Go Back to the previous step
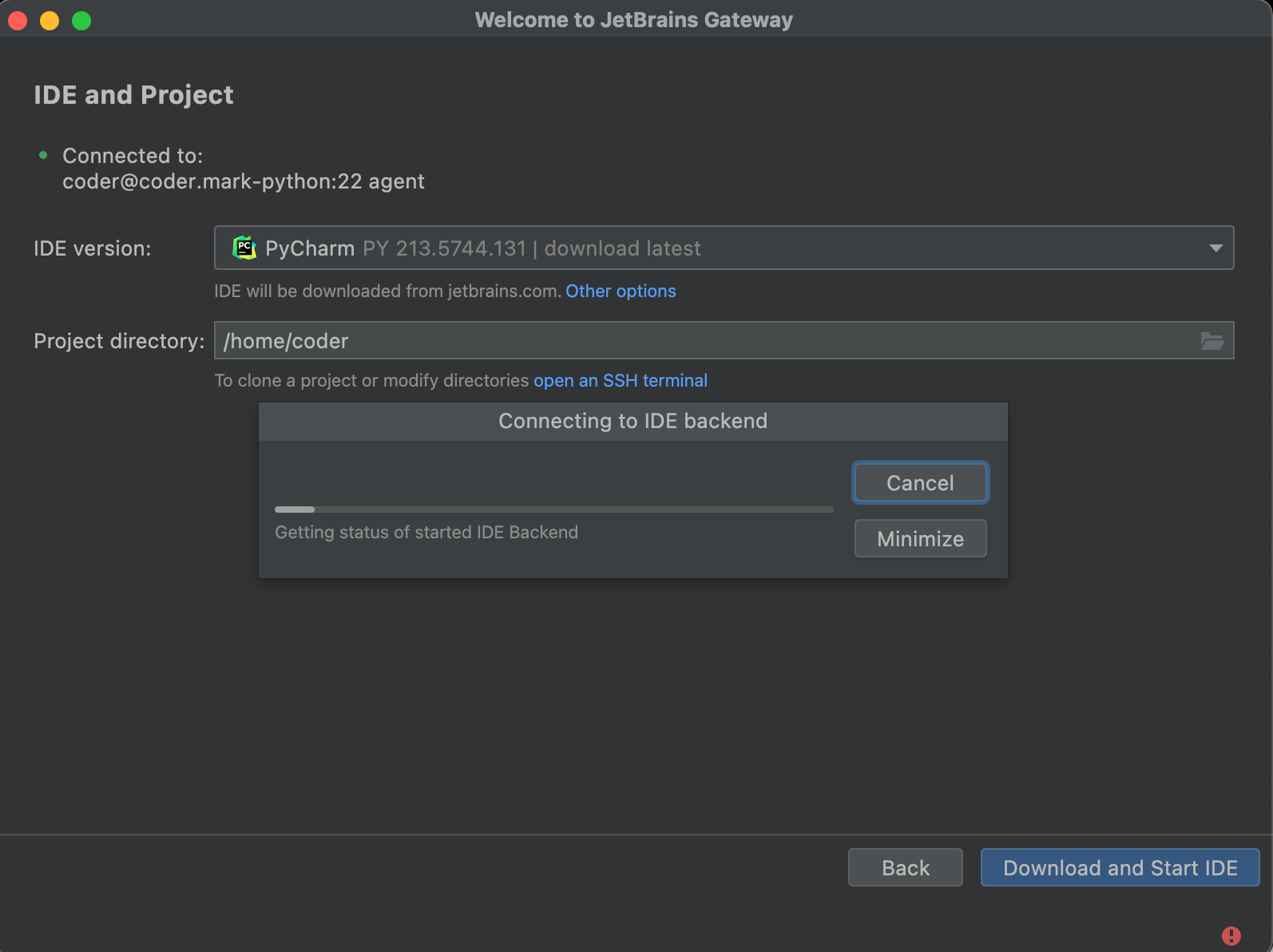This screenshot has width=1273, height=952. [906, 868]
